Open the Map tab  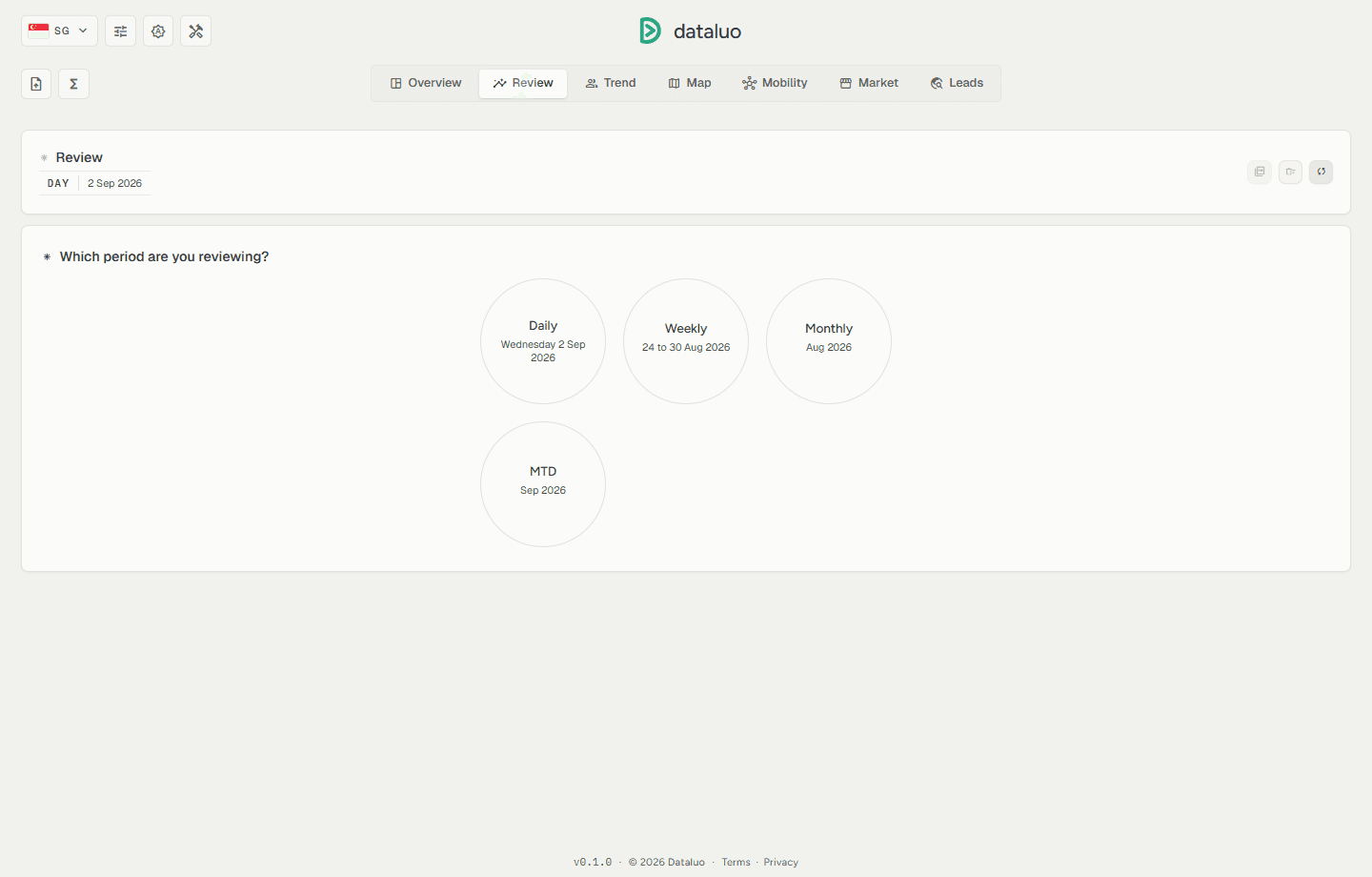(x=690, y=83)
